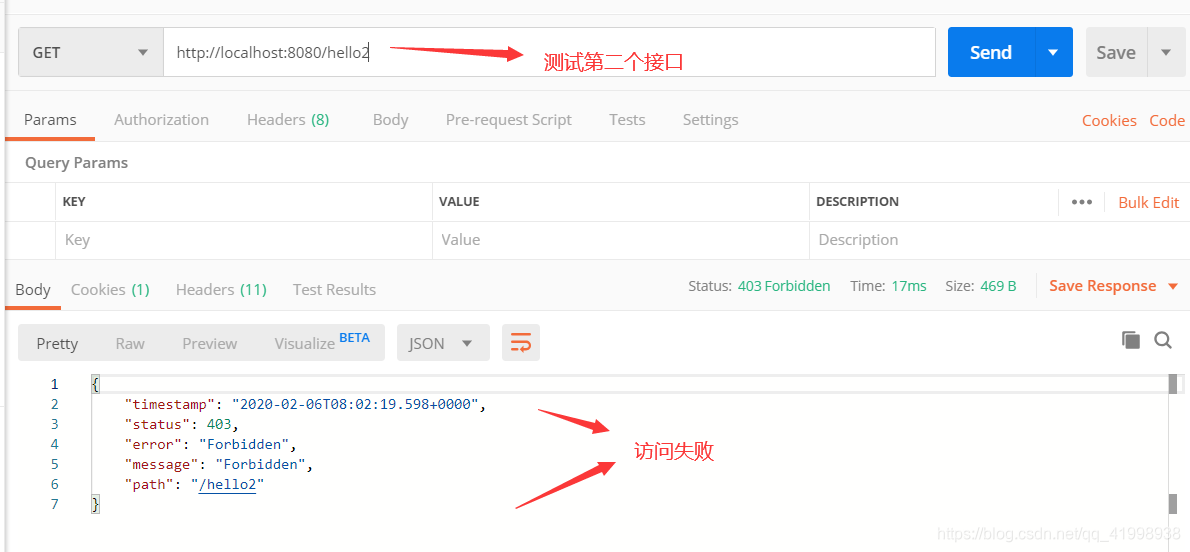1190x552 pixels.
Task: Switch to the Tests tab
Action: pyautogui.click(x=627, y=120)
